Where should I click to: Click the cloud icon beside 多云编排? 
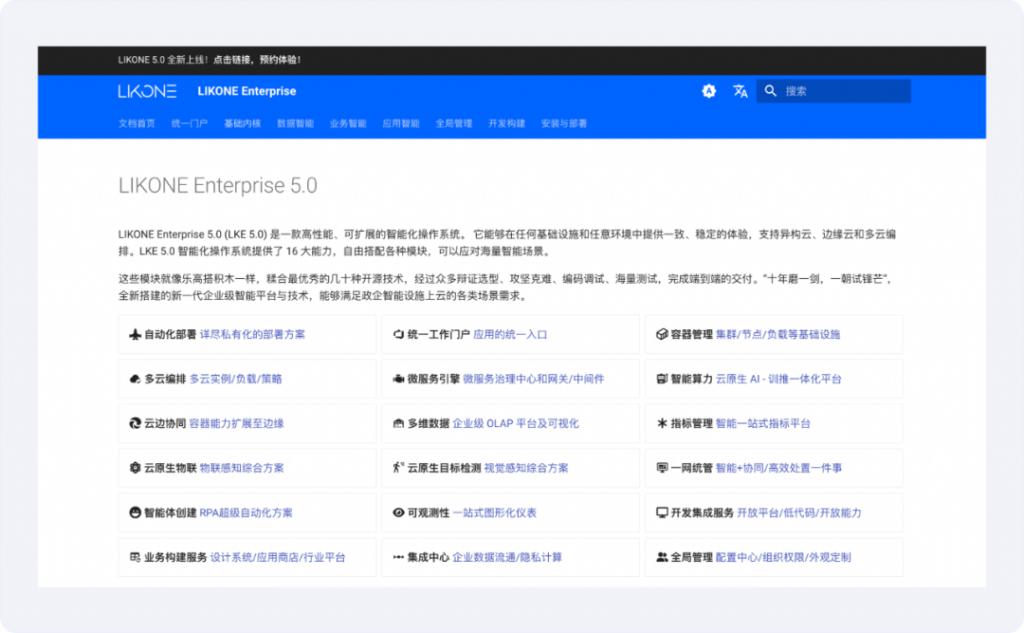pos(135,379)
